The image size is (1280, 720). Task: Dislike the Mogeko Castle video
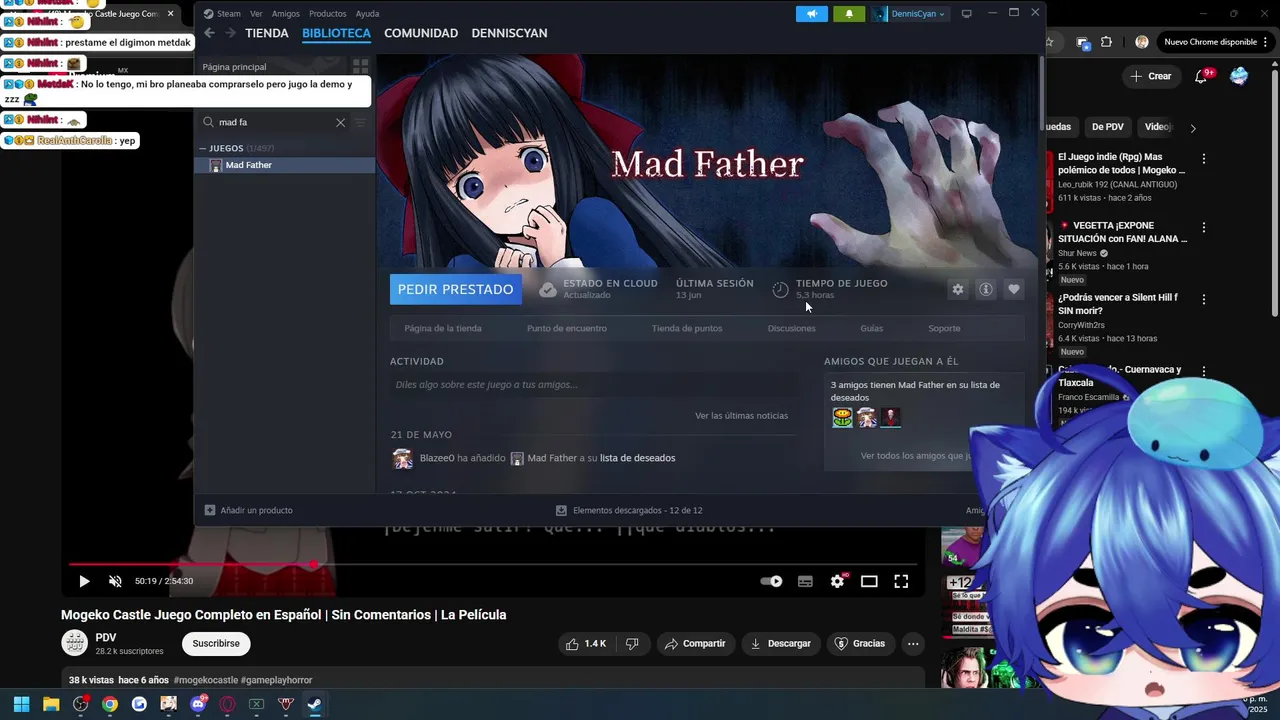point(632,644)
